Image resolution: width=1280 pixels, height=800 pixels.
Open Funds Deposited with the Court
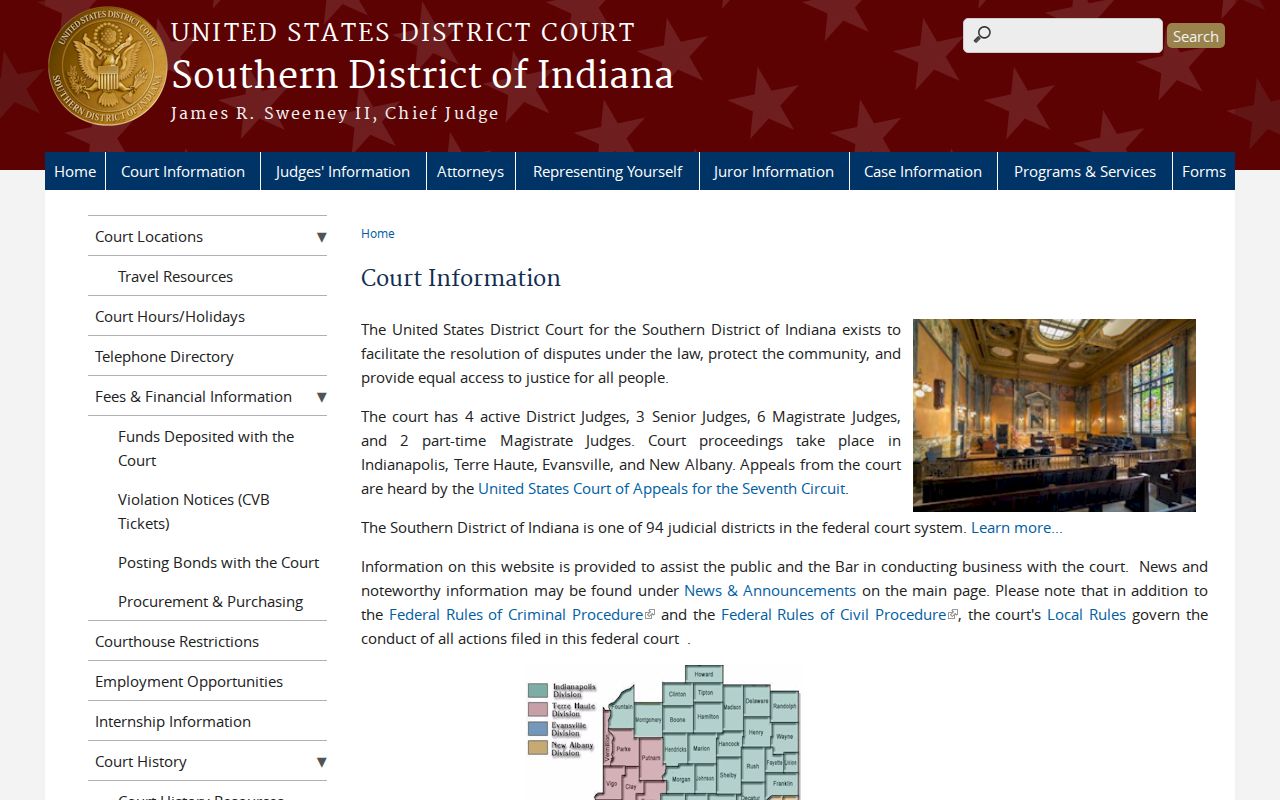206,448
